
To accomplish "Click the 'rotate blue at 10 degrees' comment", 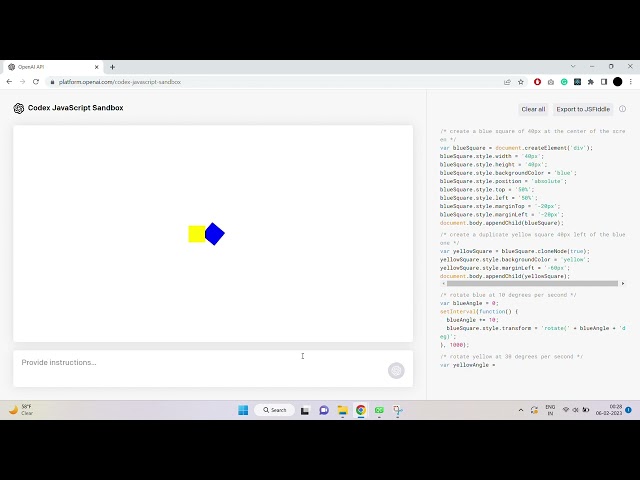I will (x=508, y=295).
